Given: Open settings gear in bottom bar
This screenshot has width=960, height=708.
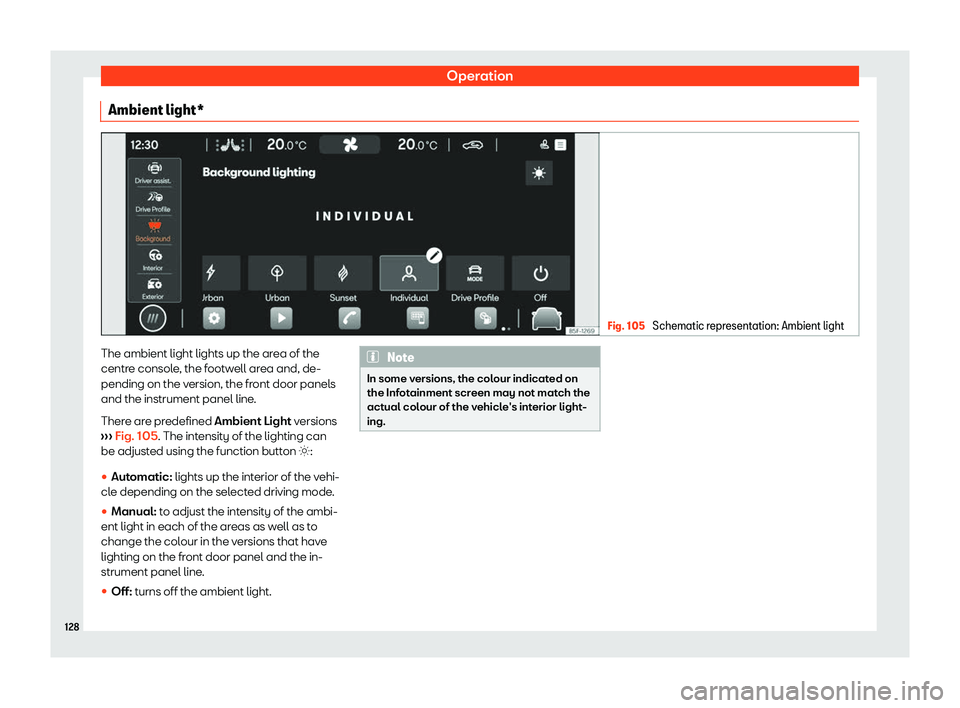Looking at the screenshot, I should (213, 318).
